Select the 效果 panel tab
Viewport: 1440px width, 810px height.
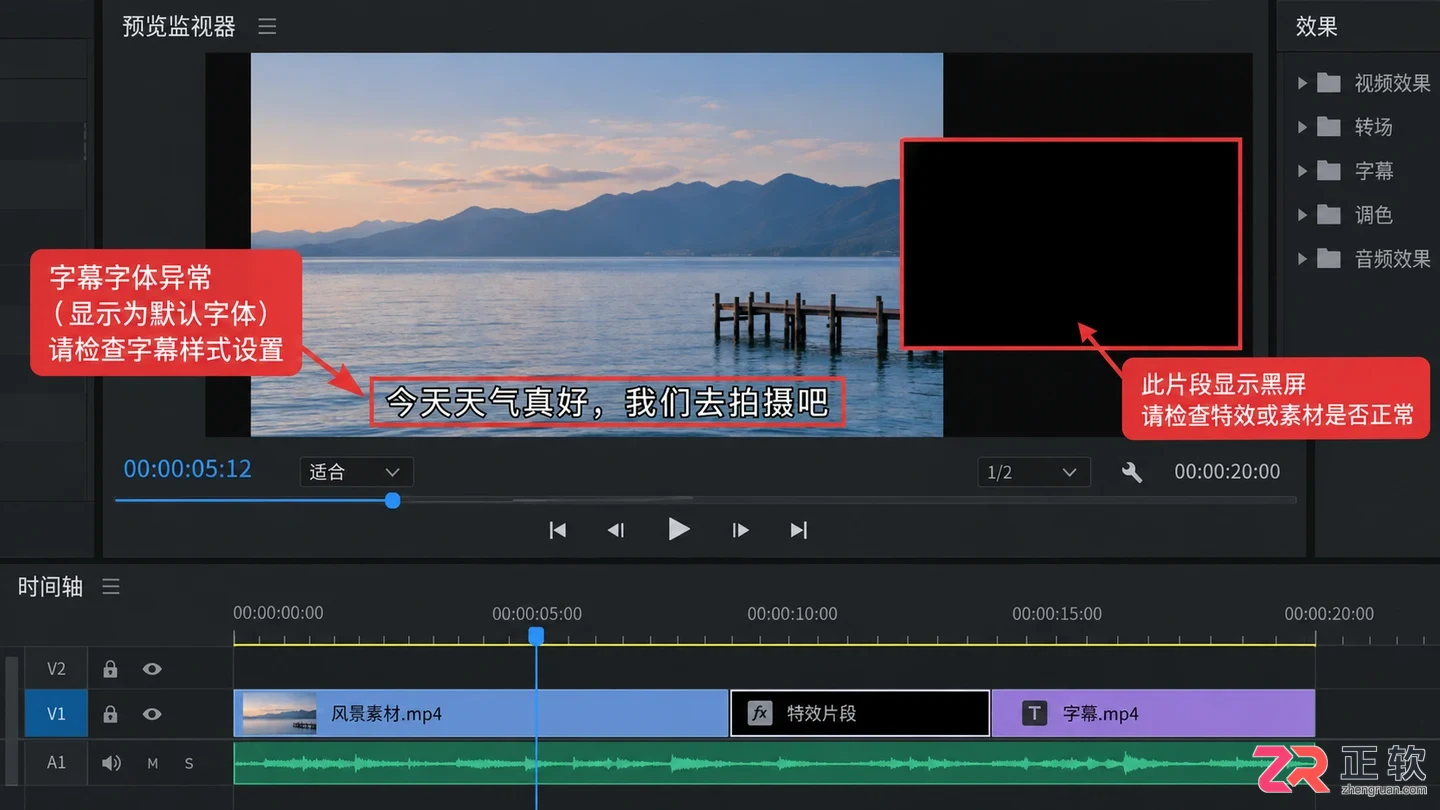pyautogui.click(x=1317, y=27)
